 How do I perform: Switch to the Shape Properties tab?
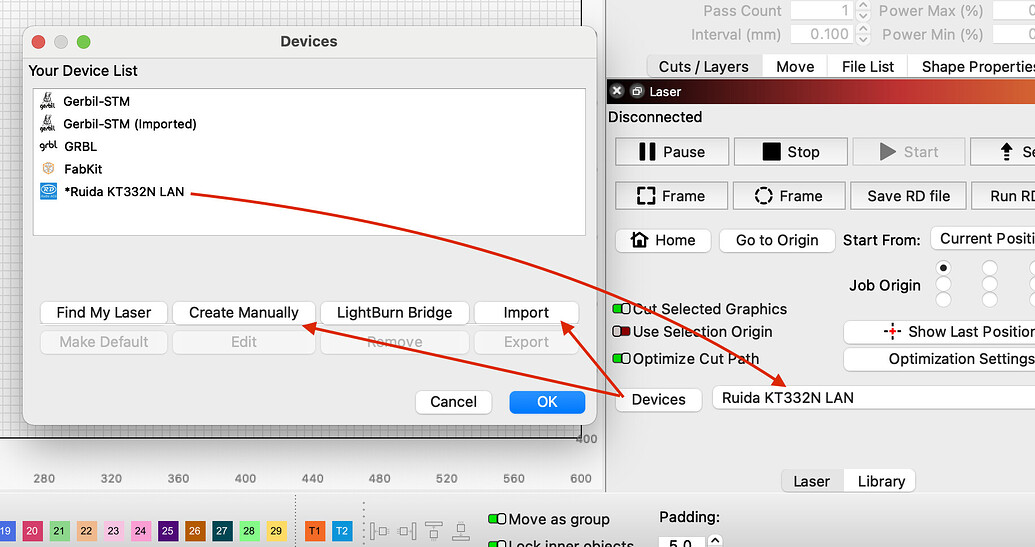tap(971, 67)
